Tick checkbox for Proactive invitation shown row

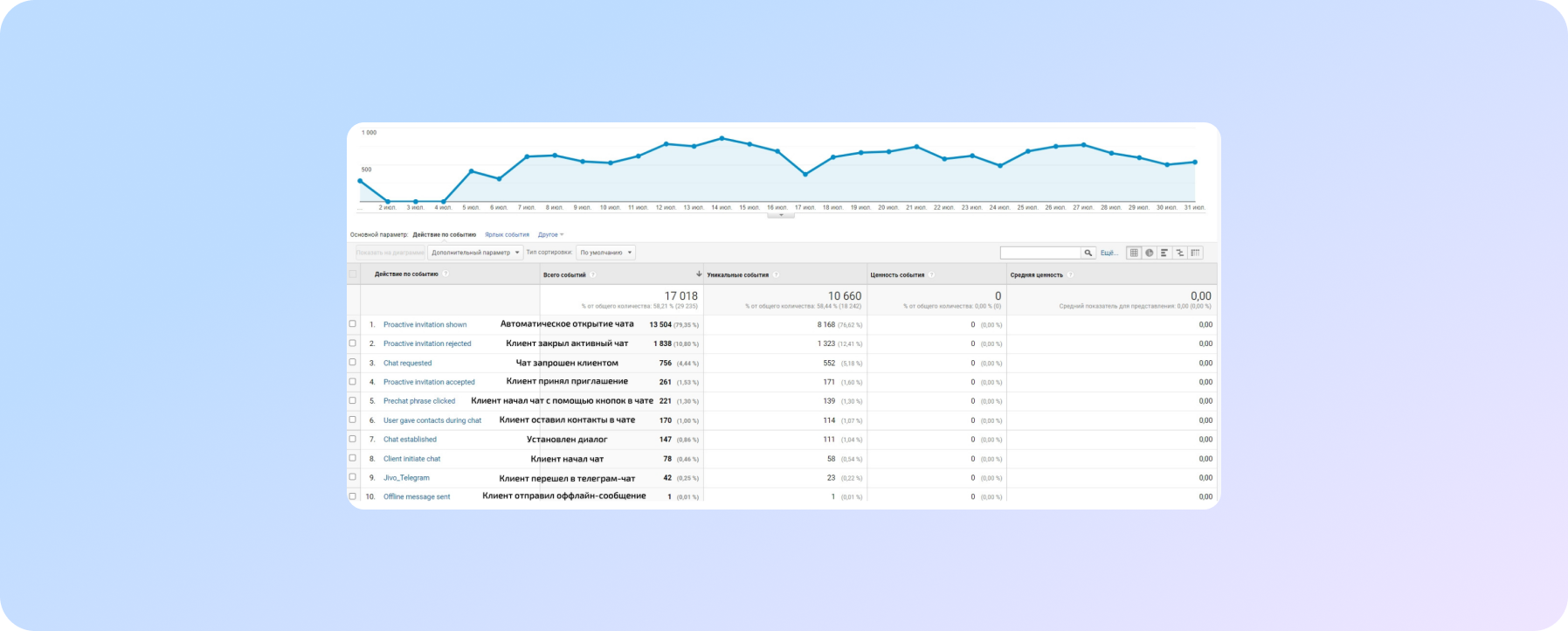353,324
